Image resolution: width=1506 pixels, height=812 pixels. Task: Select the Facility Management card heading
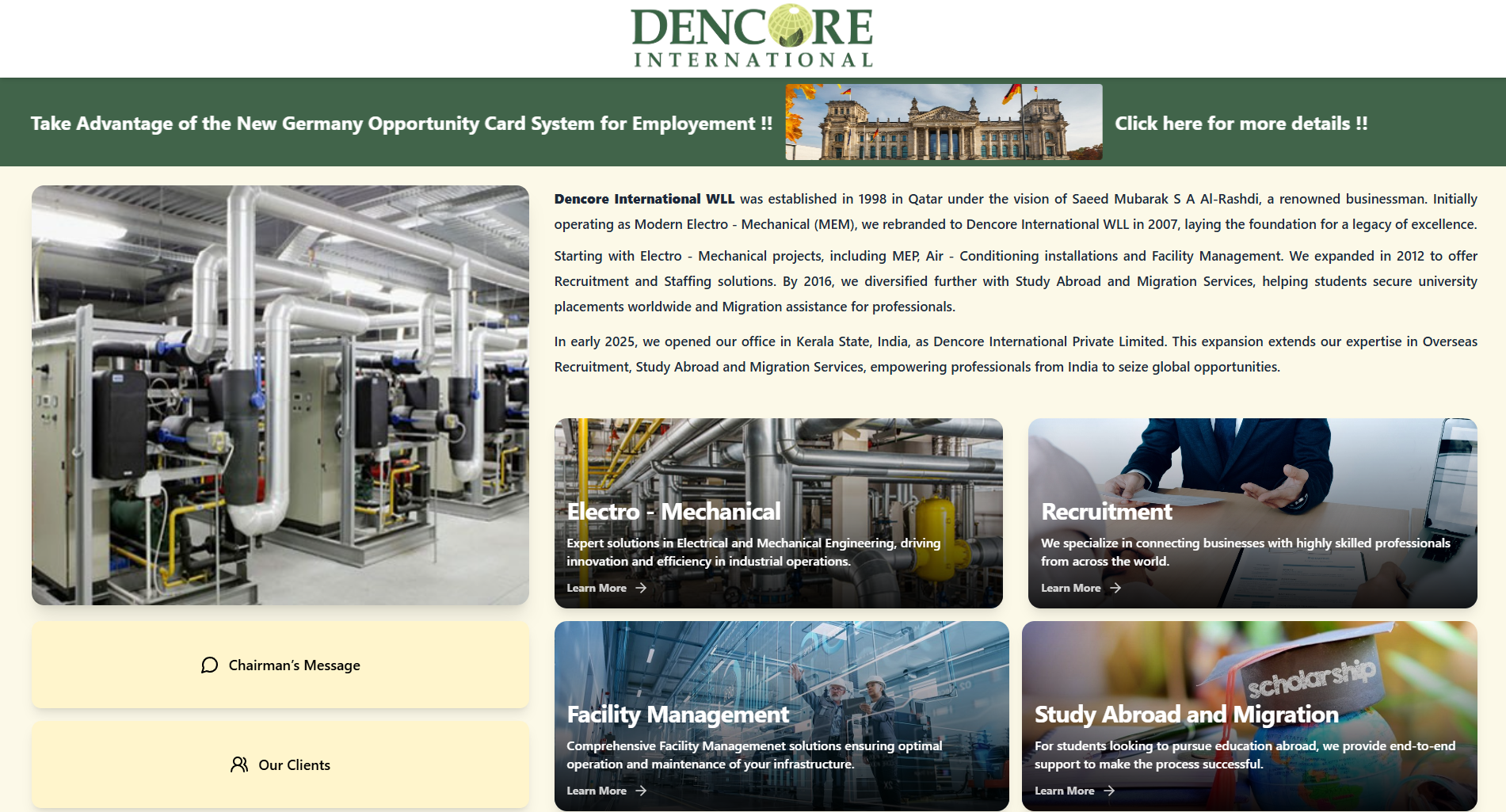pos(678,715)
